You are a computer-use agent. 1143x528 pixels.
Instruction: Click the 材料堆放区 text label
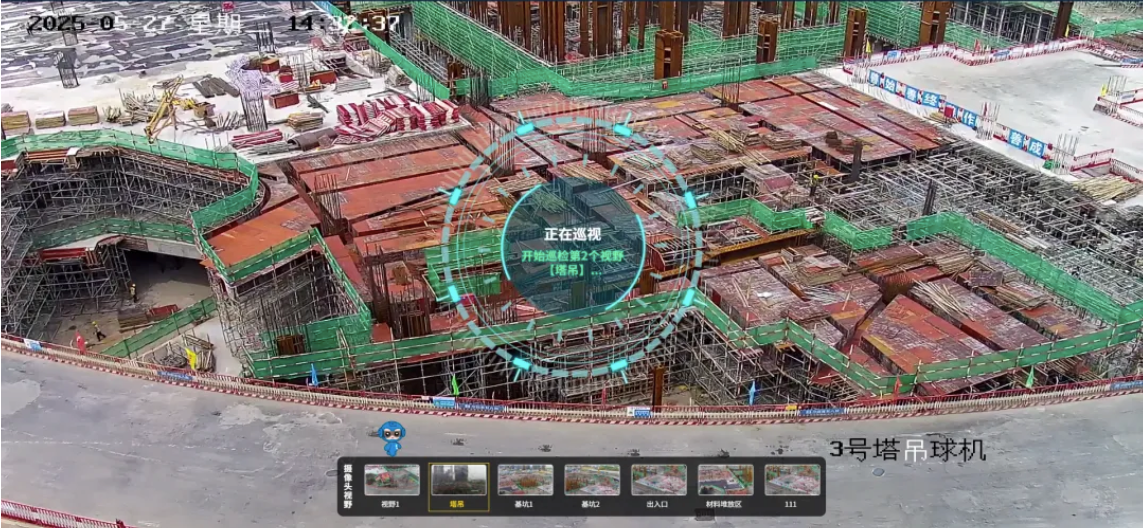[x=725, y=505]
